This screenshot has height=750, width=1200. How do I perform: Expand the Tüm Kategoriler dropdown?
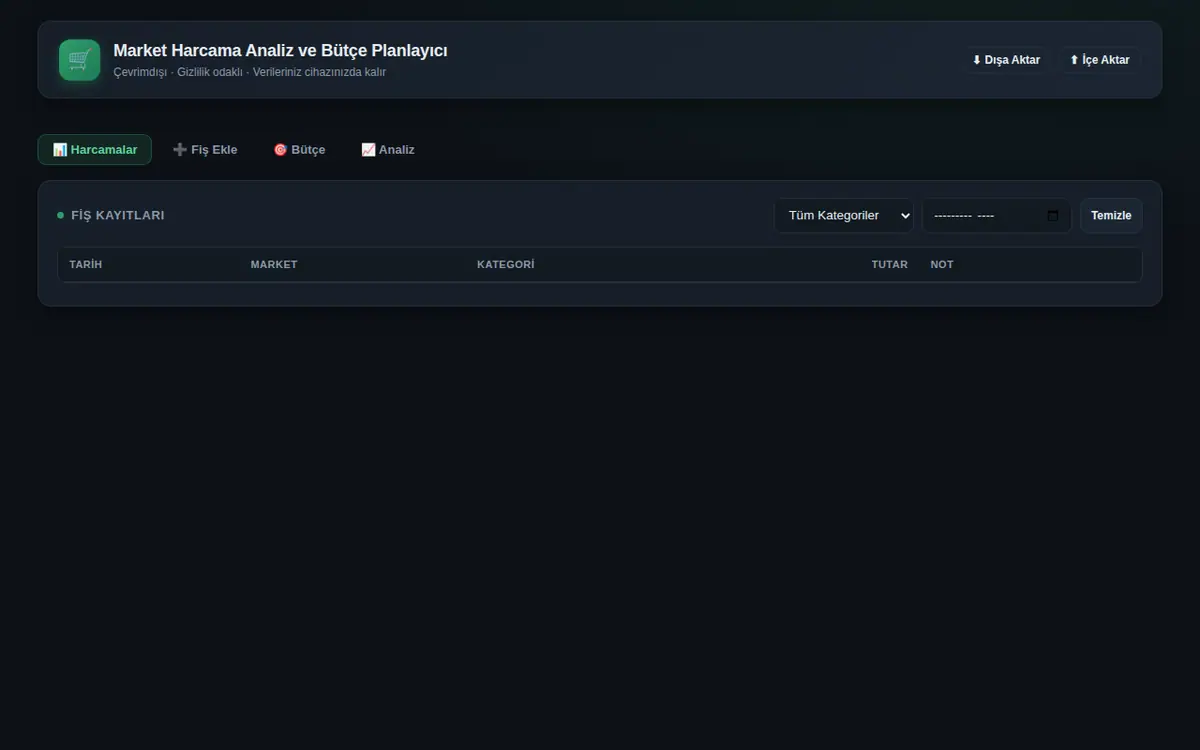pyautogui.click(x=844, y=216)
